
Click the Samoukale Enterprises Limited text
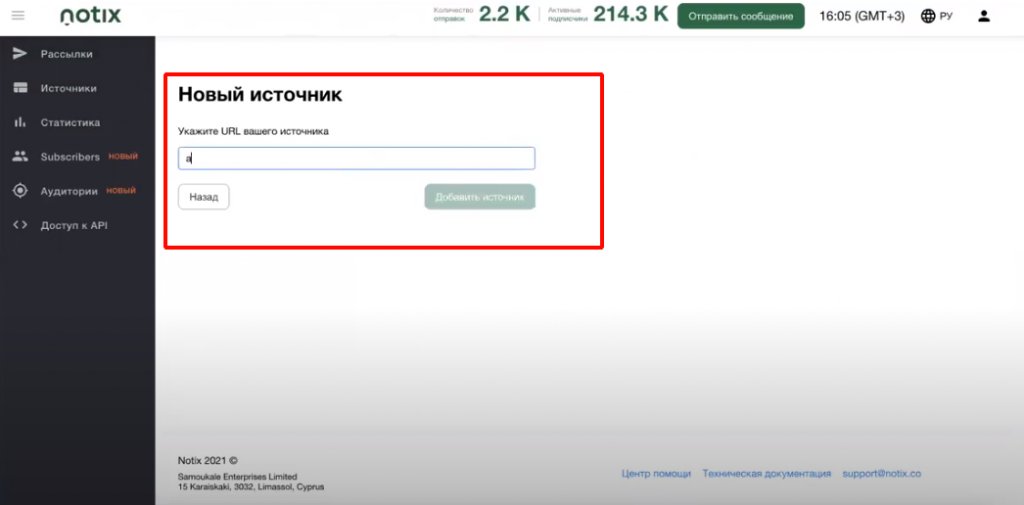pyautogui.click(x=237, y=477)
